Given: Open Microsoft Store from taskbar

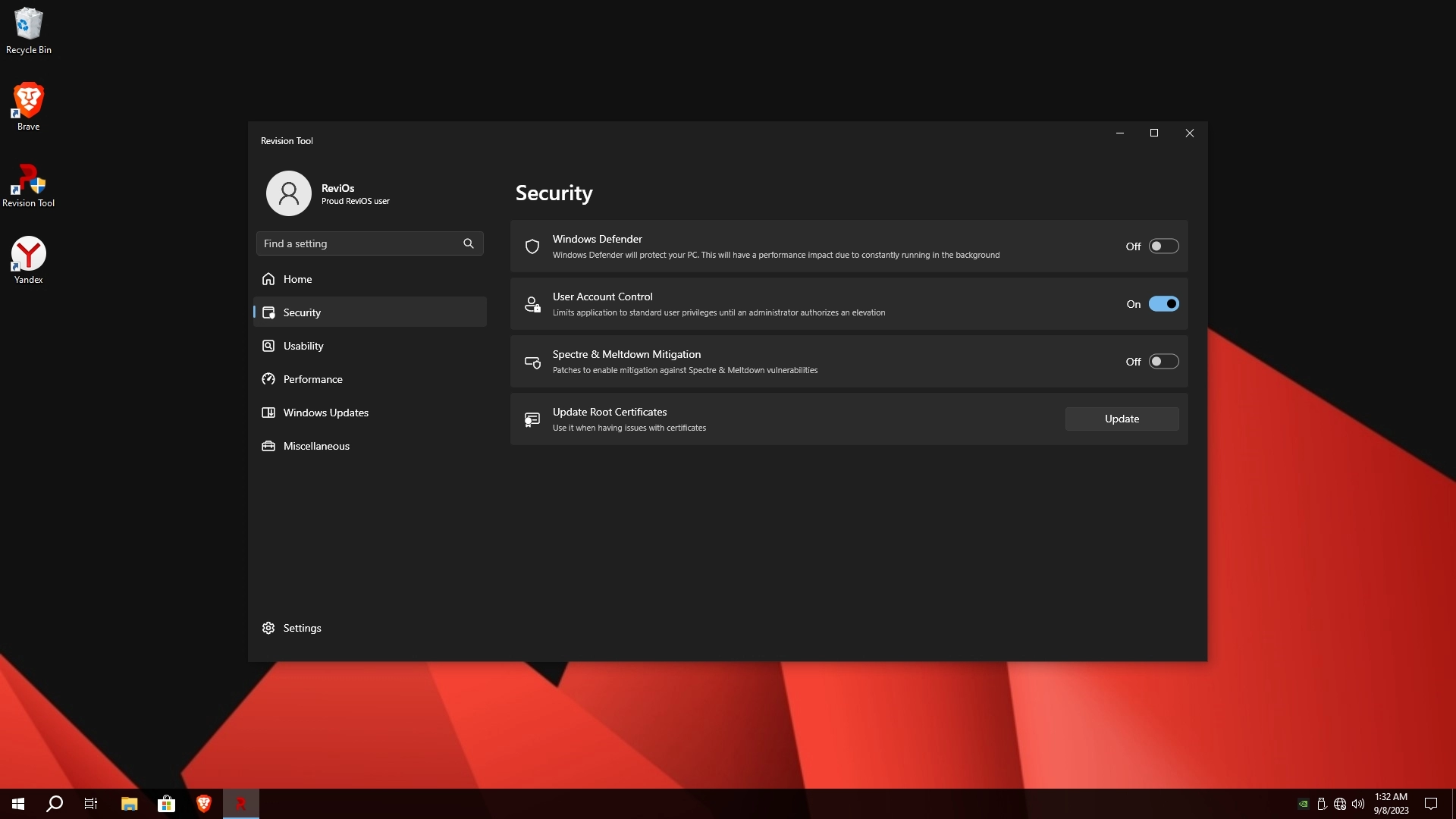Looking at the screenshot, I should coord(166,804).
